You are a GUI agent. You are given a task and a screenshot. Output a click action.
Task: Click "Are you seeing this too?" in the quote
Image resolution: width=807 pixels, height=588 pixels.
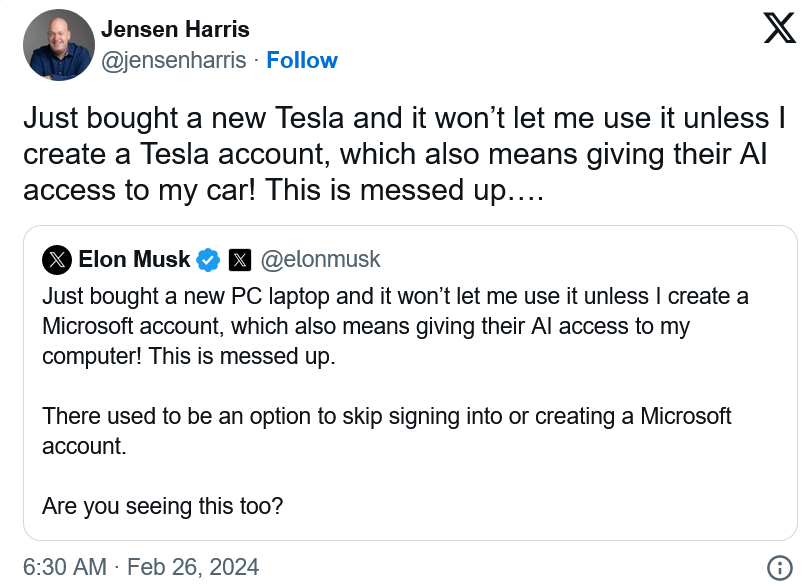(162, 506)
